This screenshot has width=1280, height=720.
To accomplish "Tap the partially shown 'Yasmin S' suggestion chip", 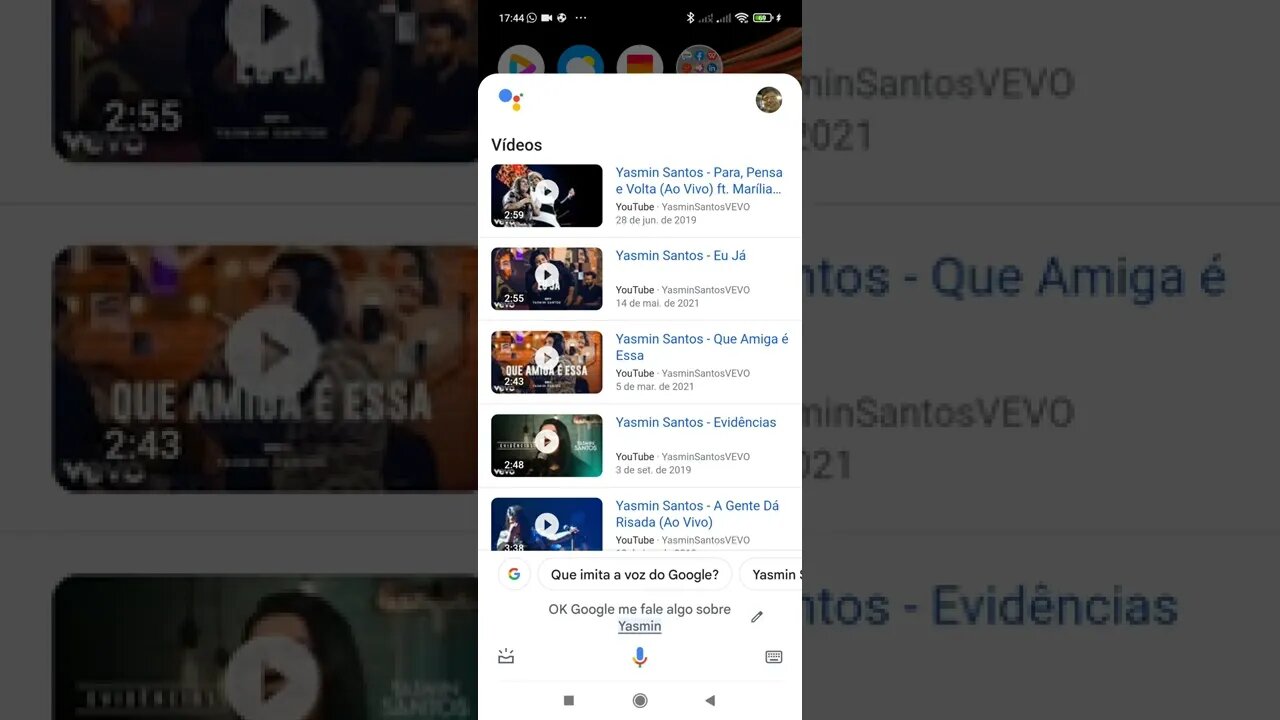I will [x=771, y=574].
